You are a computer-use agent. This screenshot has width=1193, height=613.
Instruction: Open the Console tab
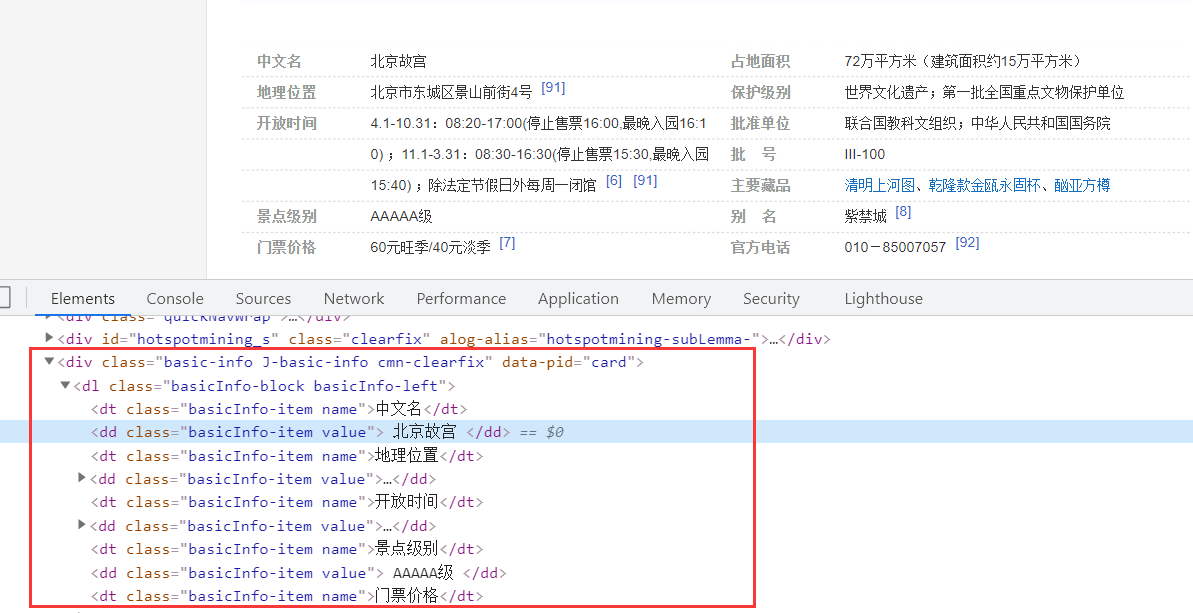point(175,299)
